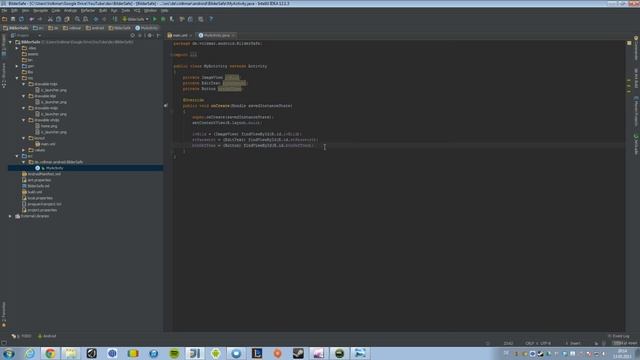Open the VCS menu

tap(137, 11)
